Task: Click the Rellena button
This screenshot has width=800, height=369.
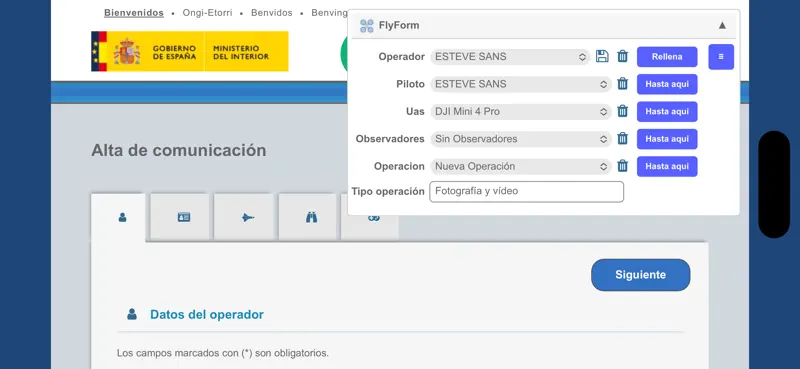Action: click(667, 57)
